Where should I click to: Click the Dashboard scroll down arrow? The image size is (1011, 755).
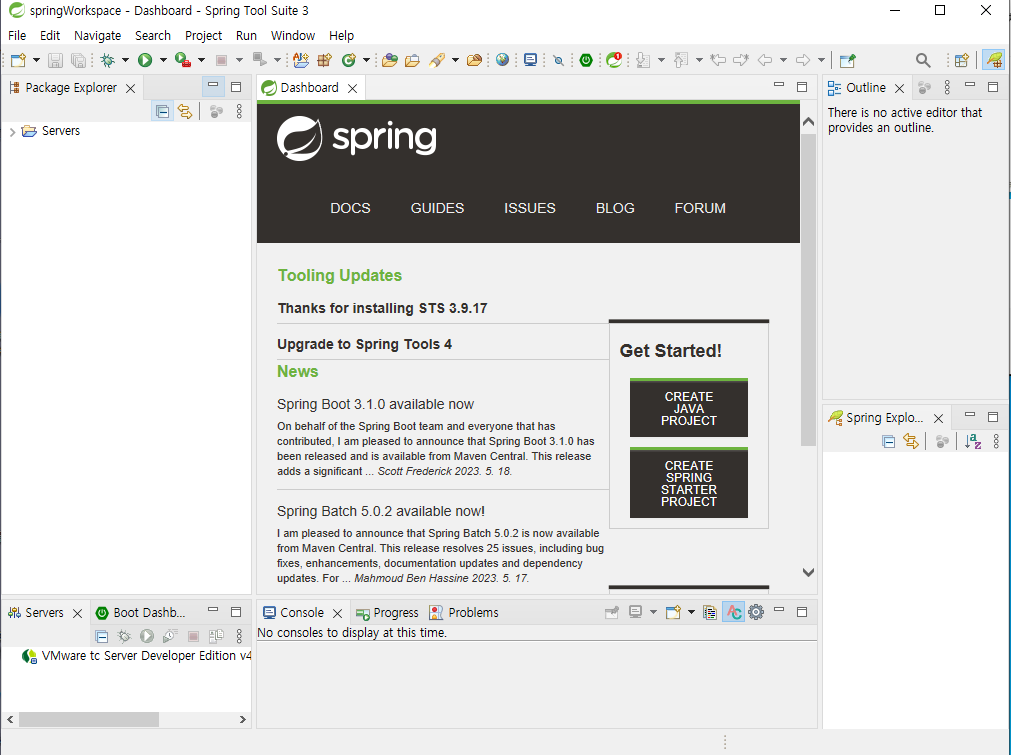[x=808, y=572]
